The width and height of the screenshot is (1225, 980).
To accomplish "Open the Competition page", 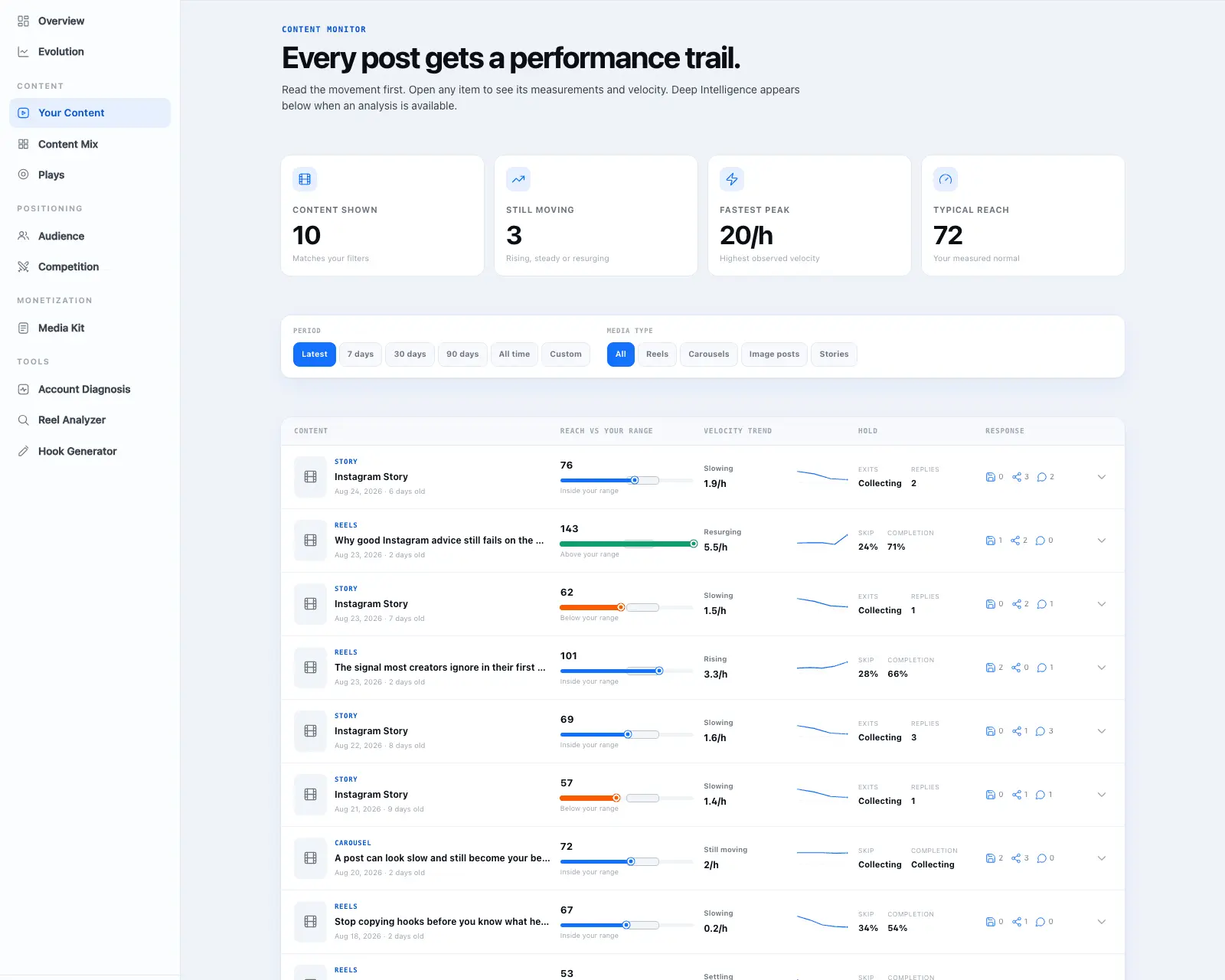I will click(x=90, y=266).
